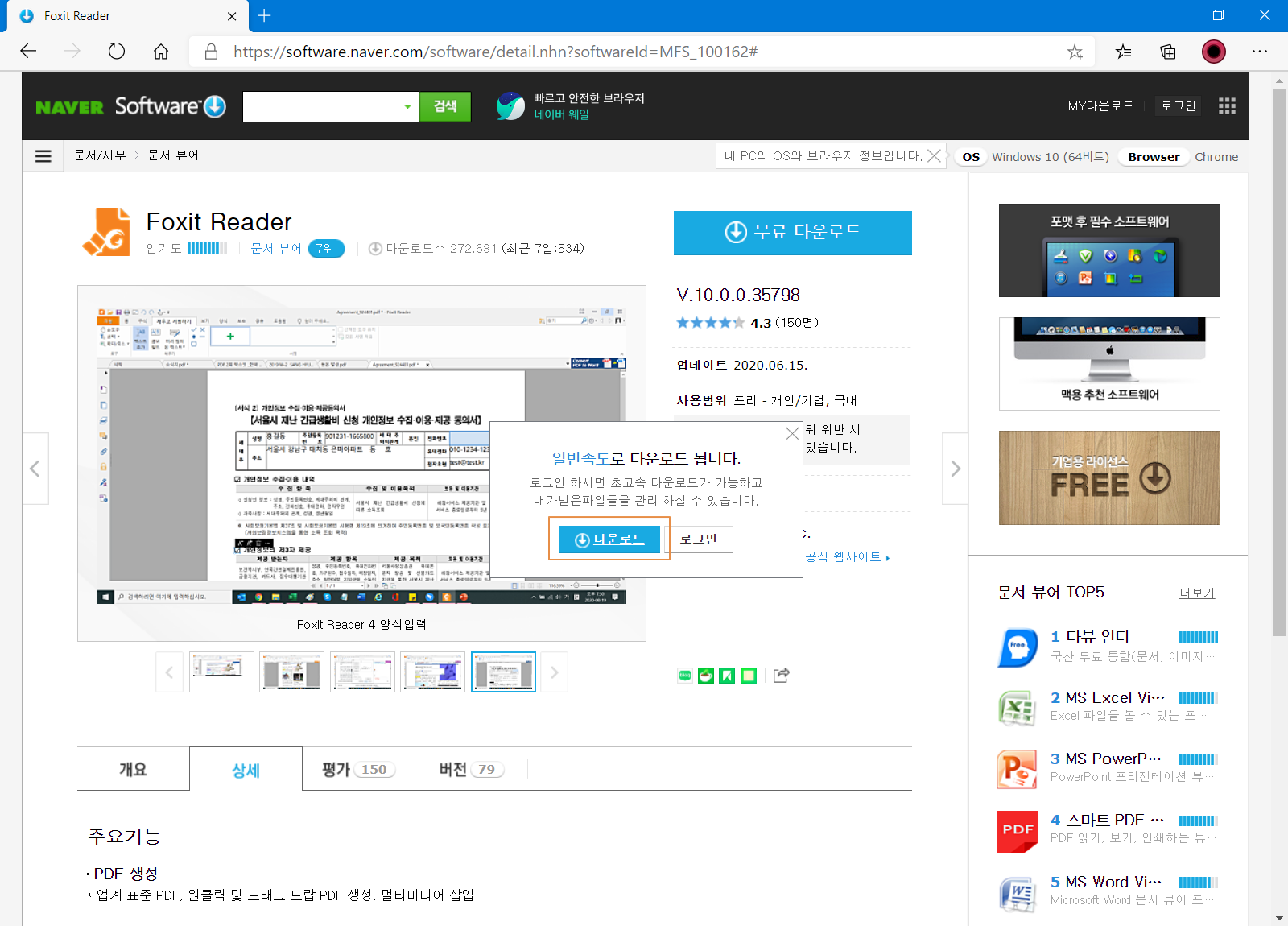Click the NAVER Software logo
The image size is (1288, 926).
click(x=130, y=106)
